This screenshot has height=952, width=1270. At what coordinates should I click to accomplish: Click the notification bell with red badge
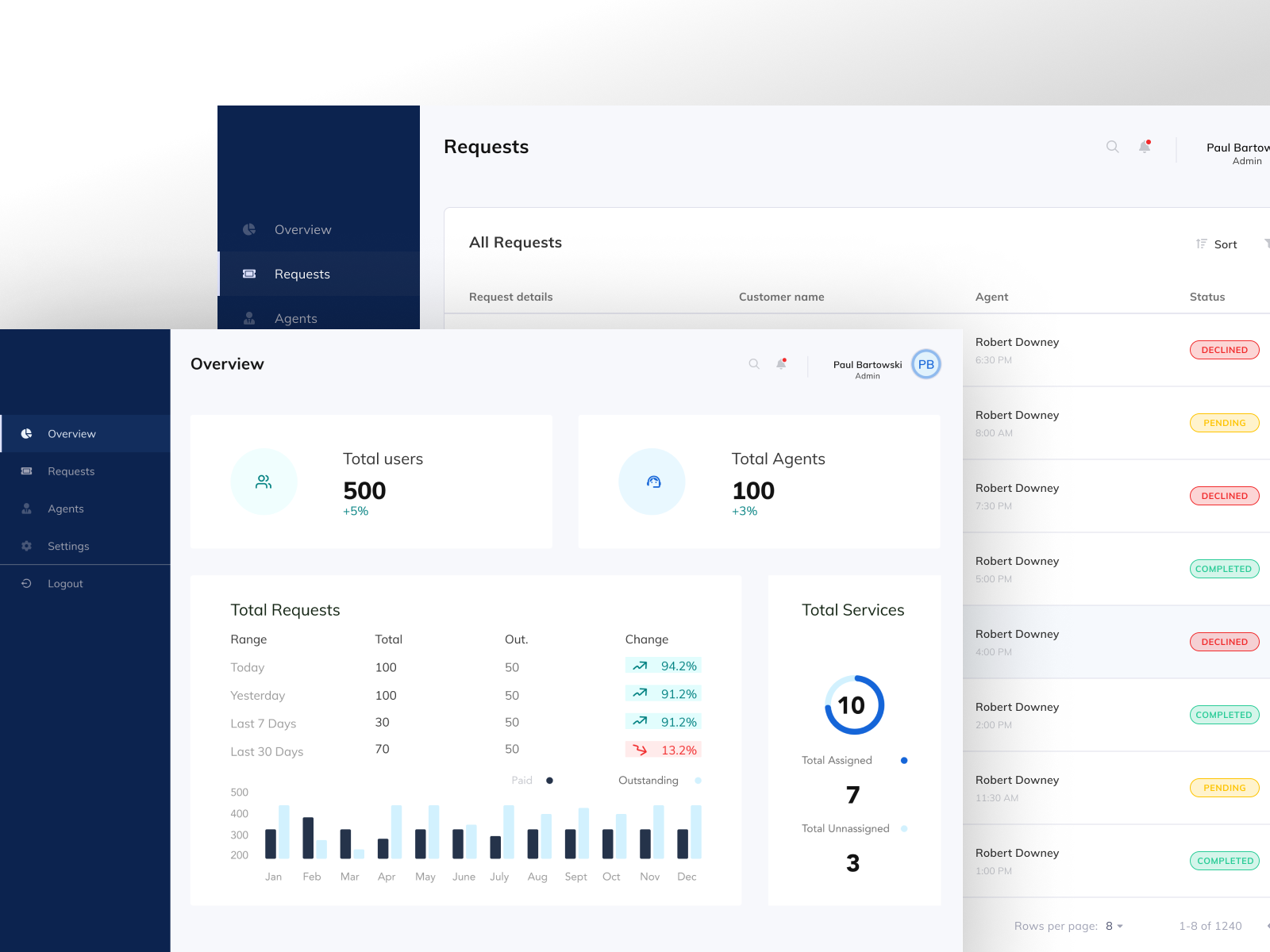point(779,364)
